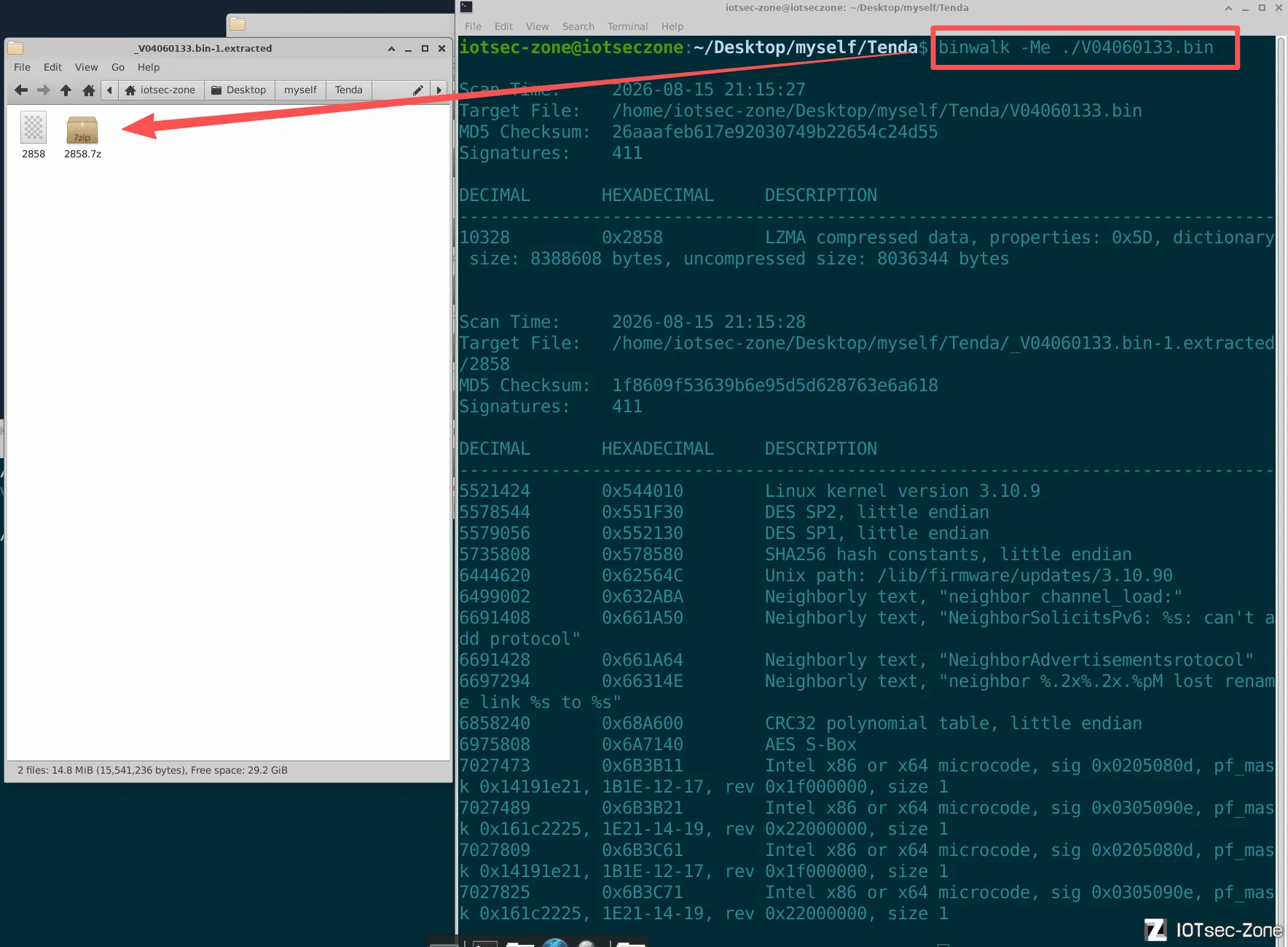Click hexadecimal offset 0x544010
Viewport: 1288px width, 947px height.
(x=643, y=491)
